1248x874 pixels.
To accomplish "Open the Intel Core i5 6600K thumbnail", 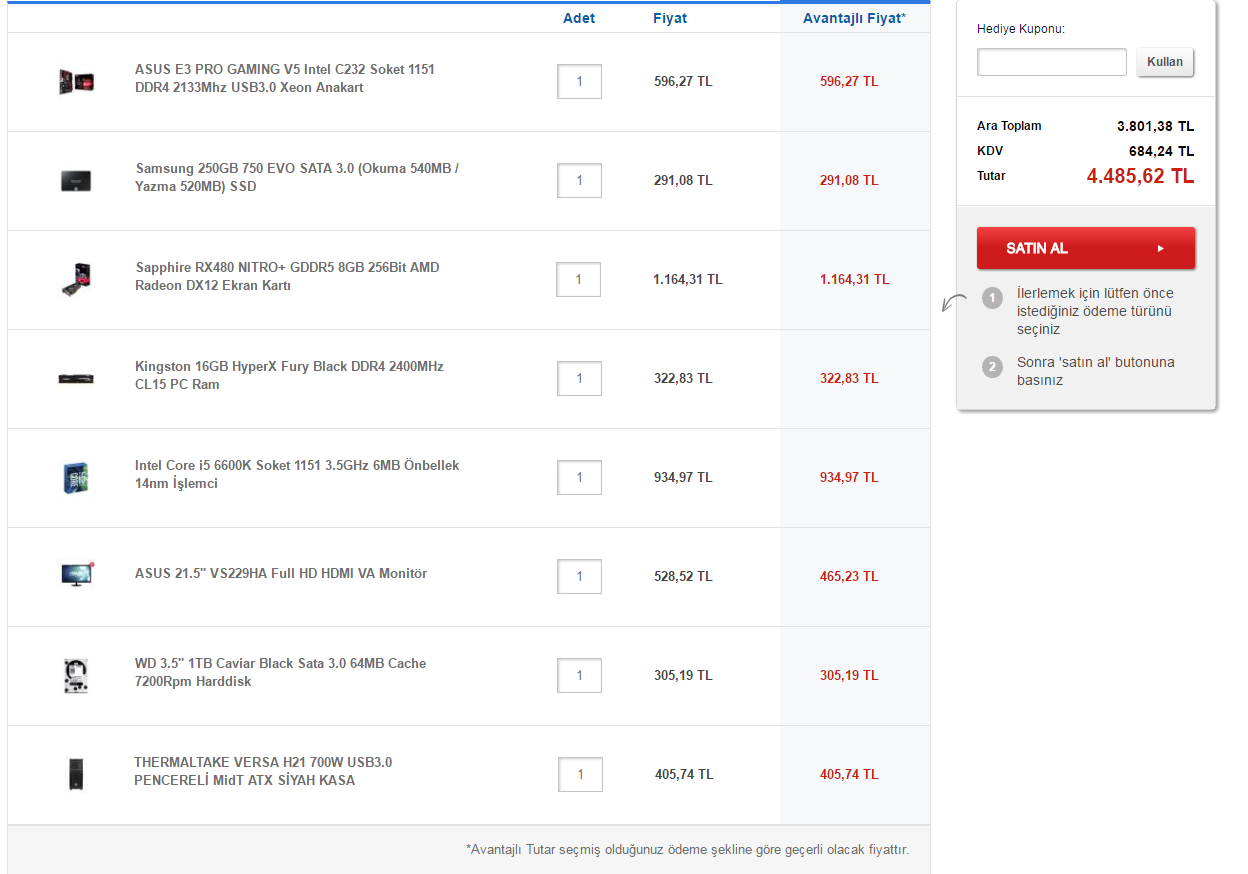I will pos(76,477).
